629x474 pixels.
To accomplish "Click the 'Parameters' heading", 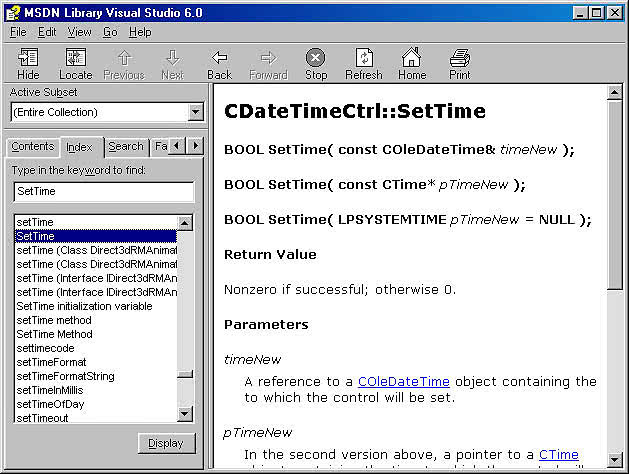I will tap(266, 324).
